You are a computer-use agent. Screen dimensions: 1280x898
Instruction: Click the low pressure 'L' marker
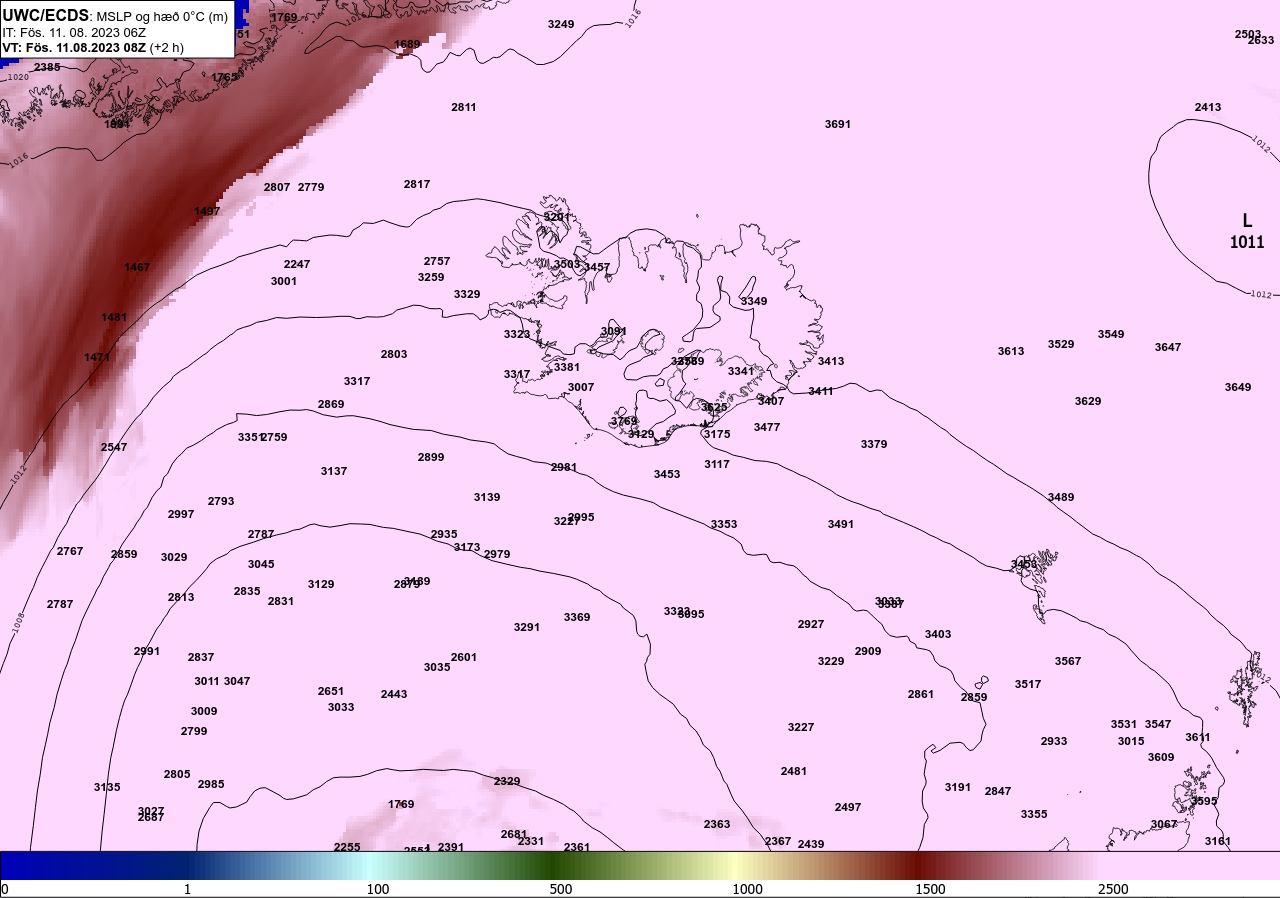(1247, 220)
